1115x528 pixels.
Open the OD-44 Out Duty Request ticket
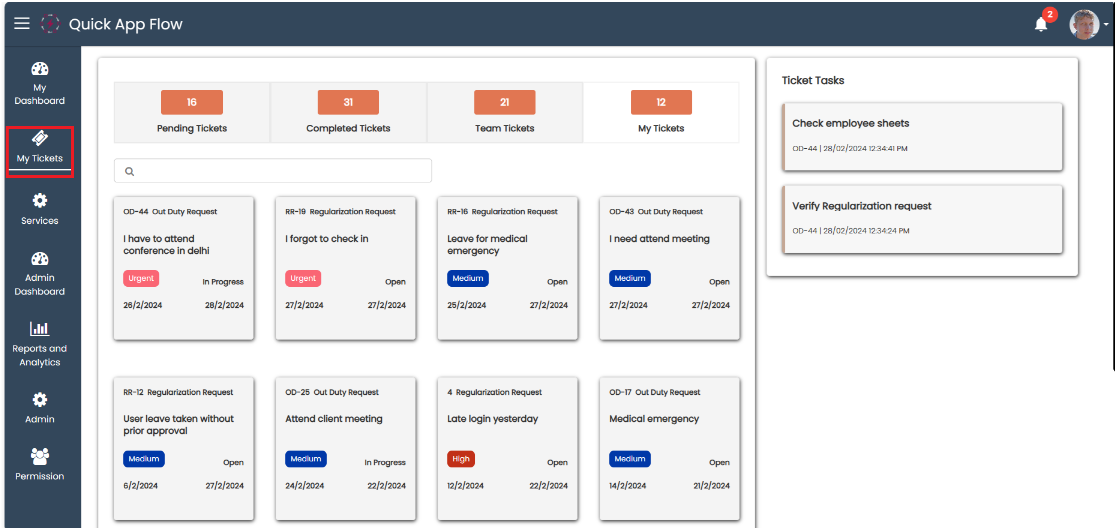[x=183, y=268]
